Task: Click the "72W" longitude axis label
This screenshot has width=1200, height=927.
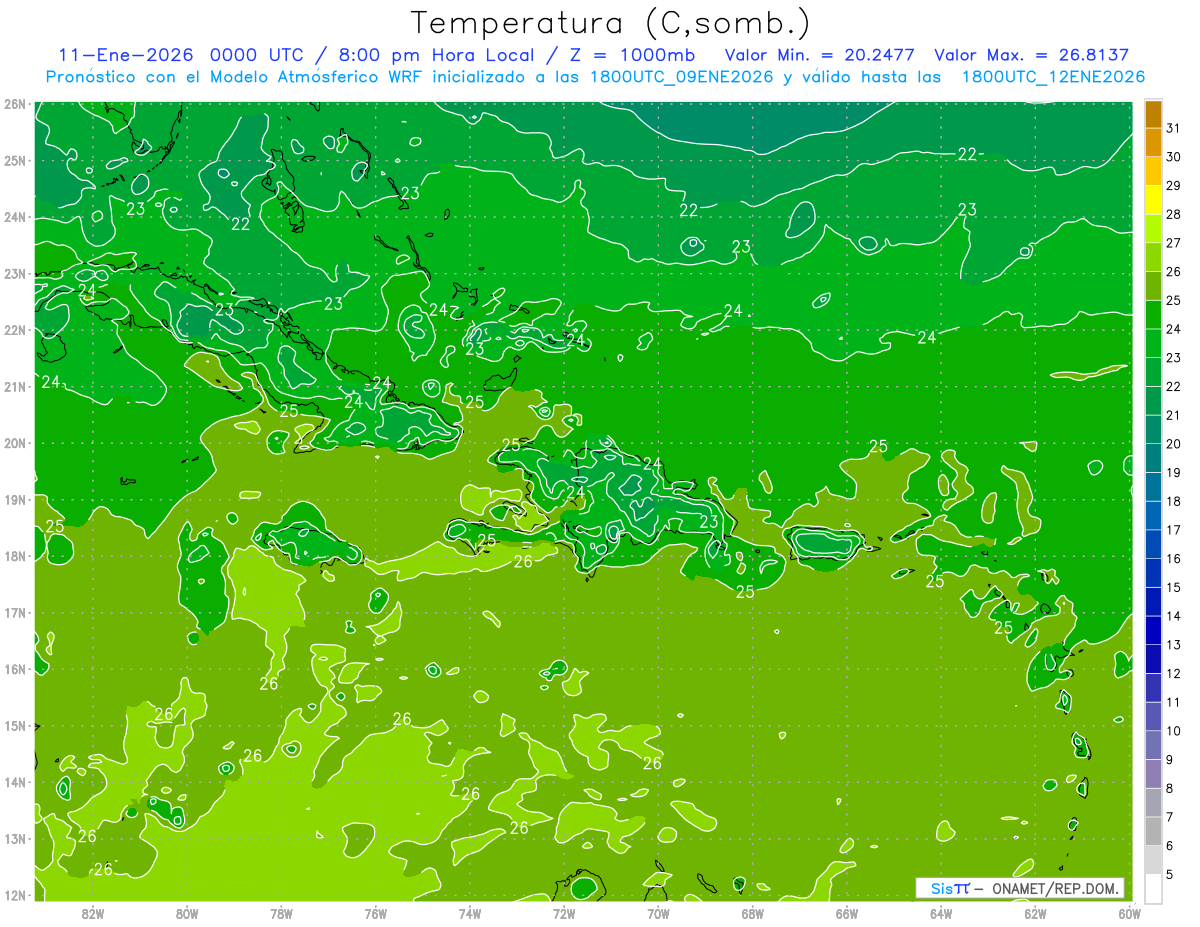Action: pyautogui.click(x=564, y=913)
